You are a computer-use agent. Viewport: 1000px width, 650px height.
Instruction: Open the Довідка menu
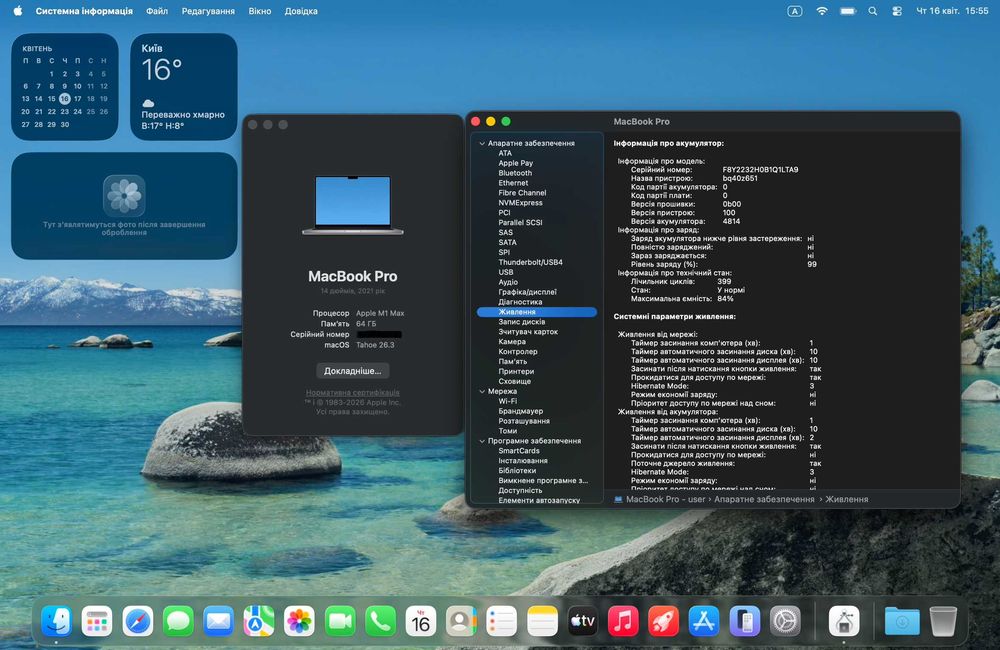click(x=301, y=11)
